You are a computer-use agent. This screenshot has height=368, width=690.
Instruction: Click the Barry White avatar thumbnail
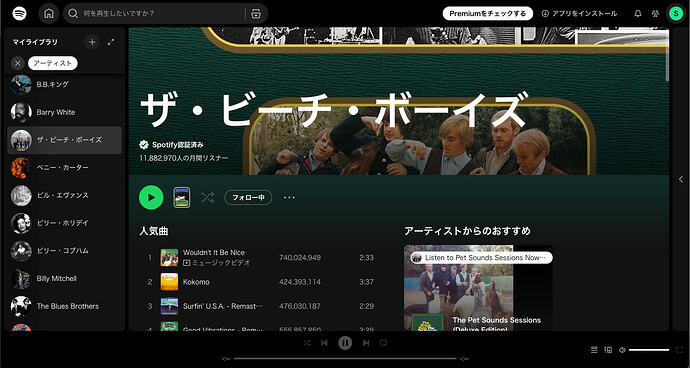(x=21, y=112)
